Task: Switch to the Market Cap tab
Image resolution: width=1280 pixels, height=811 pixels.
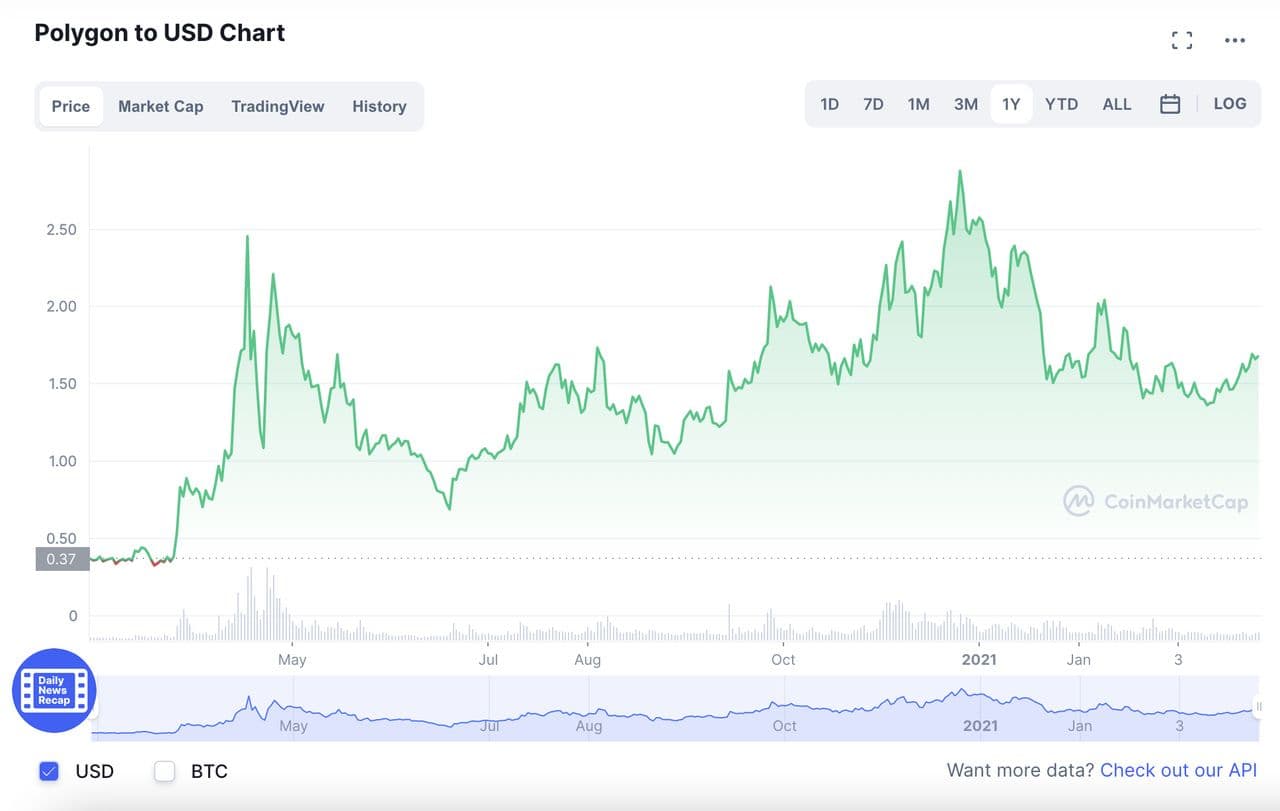Action: [x=160, y=106]
